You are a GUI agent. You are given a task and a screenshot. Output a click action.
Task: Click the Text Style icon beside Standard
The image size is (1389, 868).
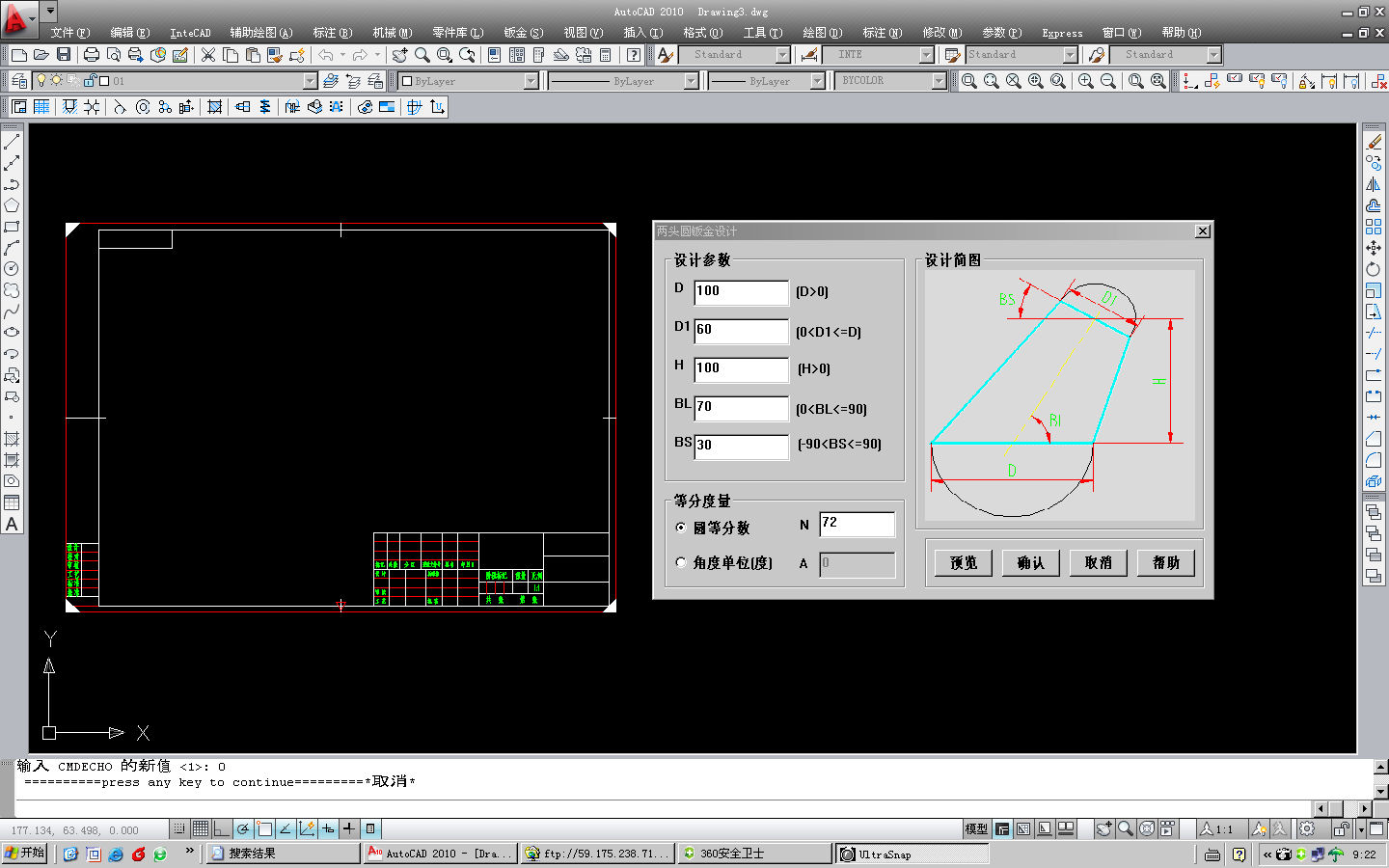(x=665, y=55)
